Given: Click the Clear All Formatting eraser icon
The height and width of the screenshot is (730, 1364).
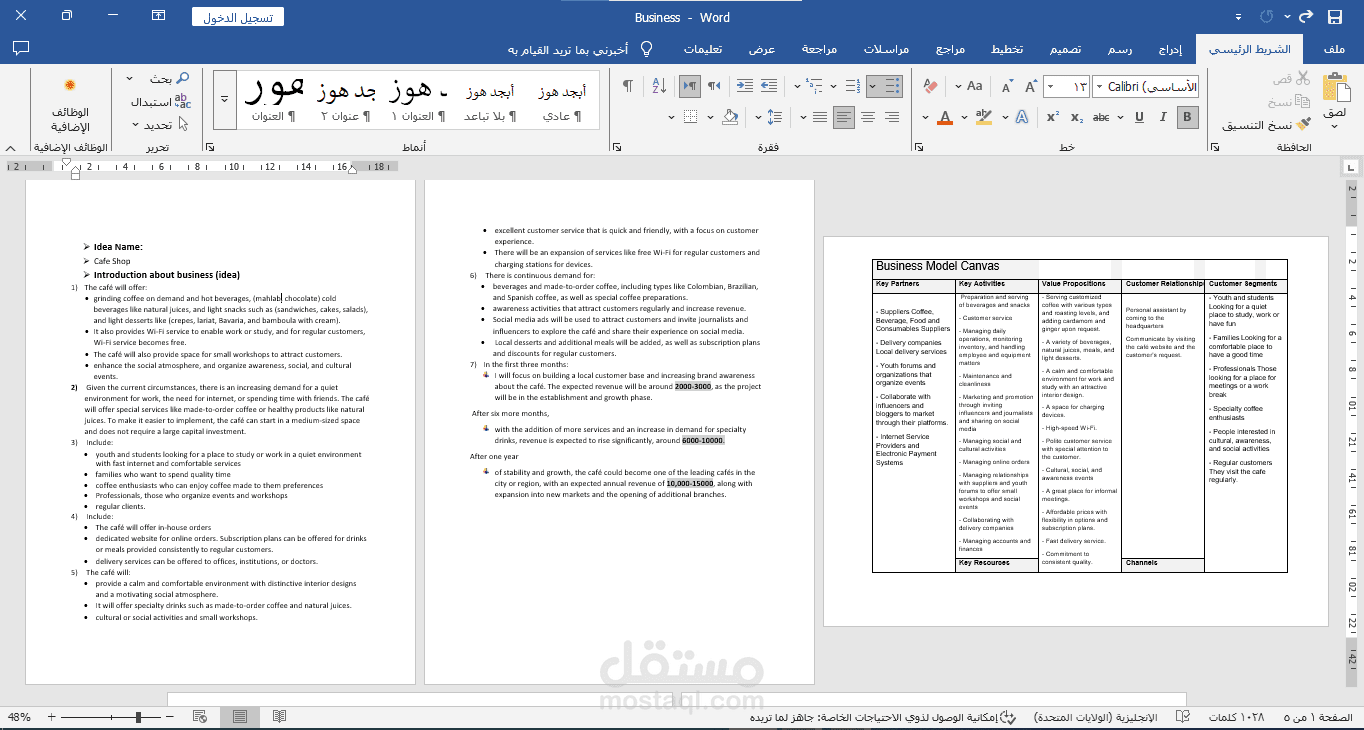Looking at the screenshot, I should tap(930, 87).
